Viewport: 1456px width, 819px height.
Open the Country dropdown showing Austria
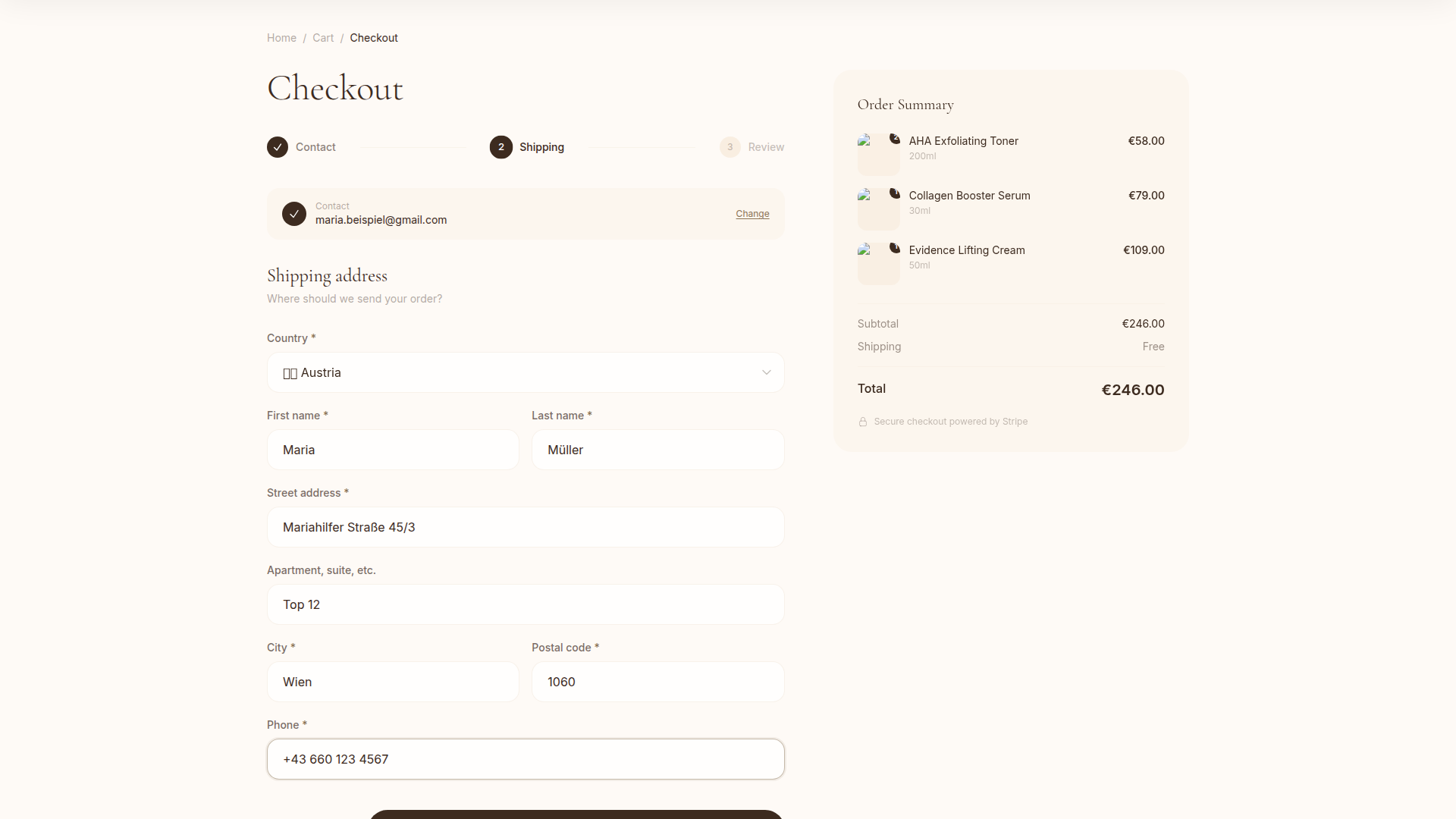tap(525, 372)
